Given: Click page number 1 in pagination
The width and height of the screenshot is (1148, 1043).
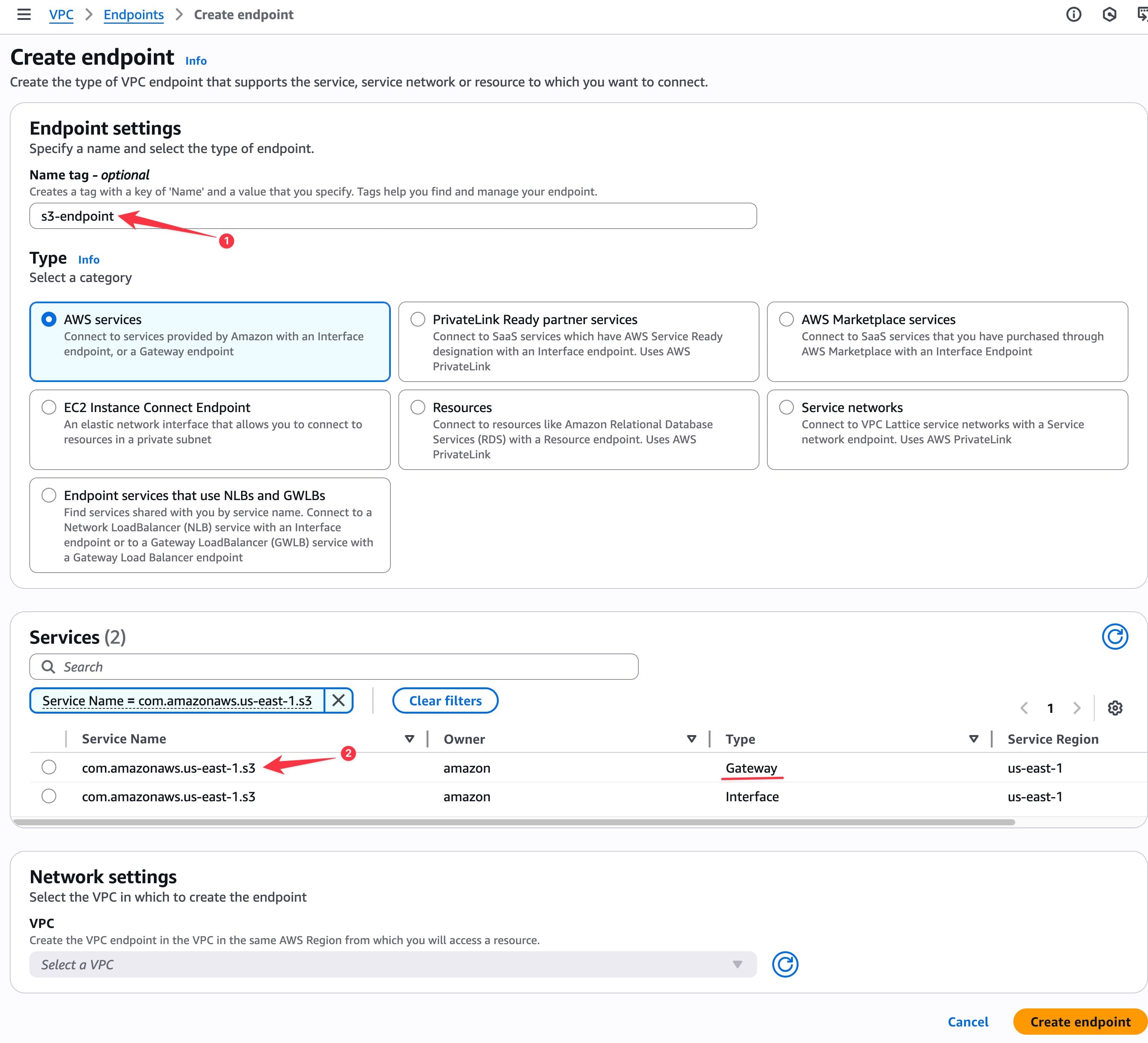Looking at the screenshot, I should [x=1050, y=708].
